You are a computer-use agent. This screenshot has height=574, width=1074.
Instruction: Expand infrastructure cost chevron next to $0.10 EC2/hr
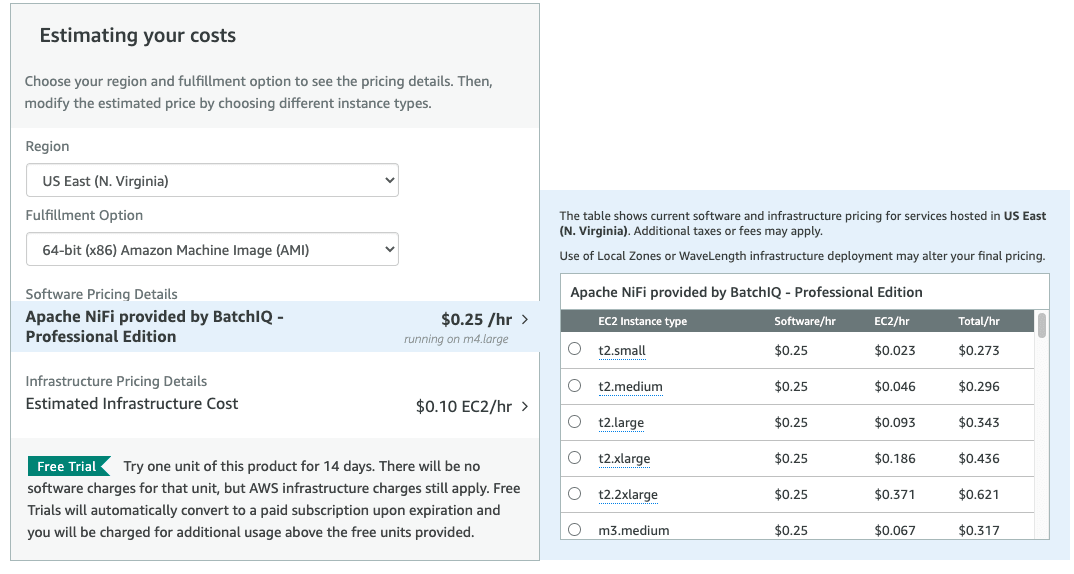point(525,406)
